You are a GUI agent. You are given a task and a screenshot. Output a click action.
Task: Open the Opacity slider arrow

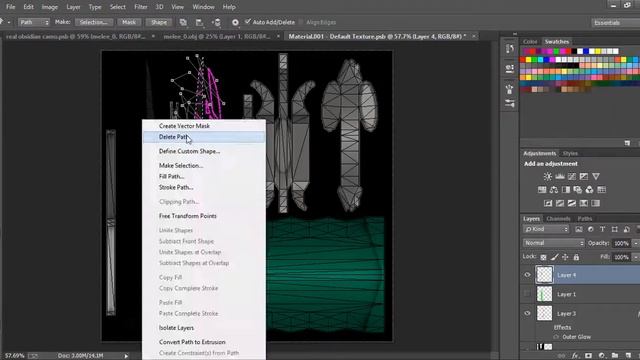coord(636,243)
